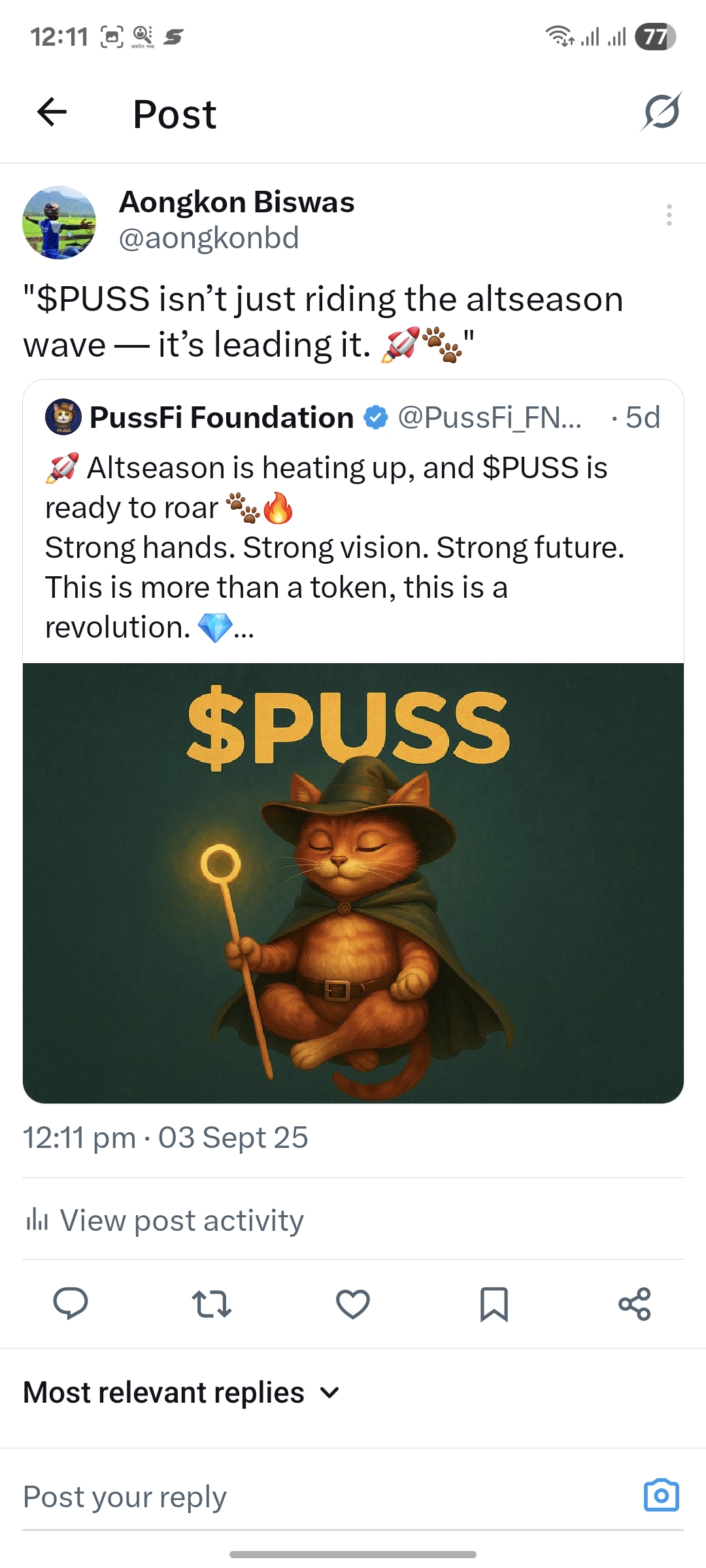706x1568 pixels.
Task: Bookmark this post
Action: coord(494,1304)
